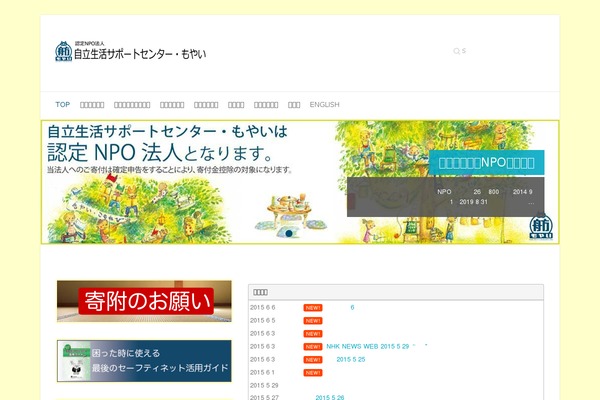The height and width of the screenshot is (400, 600).
Task: Open the NHK NEWS WEB 2015 5 29 news link
Action: [x=377, y=346]
